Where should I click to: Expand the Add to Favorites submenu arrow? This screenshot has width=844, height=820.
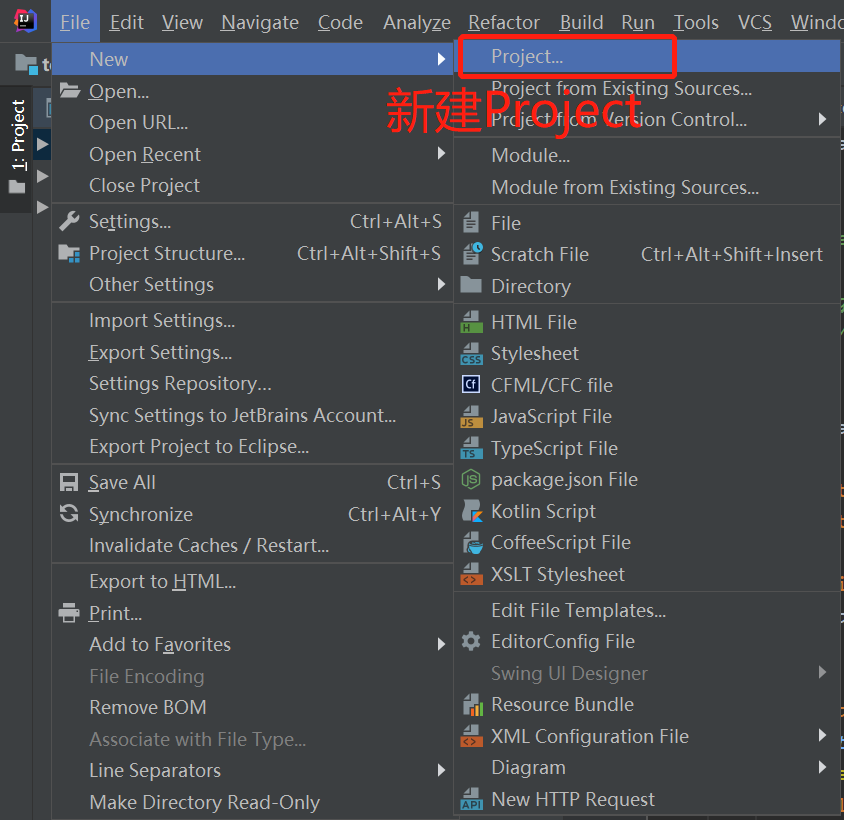441,644
